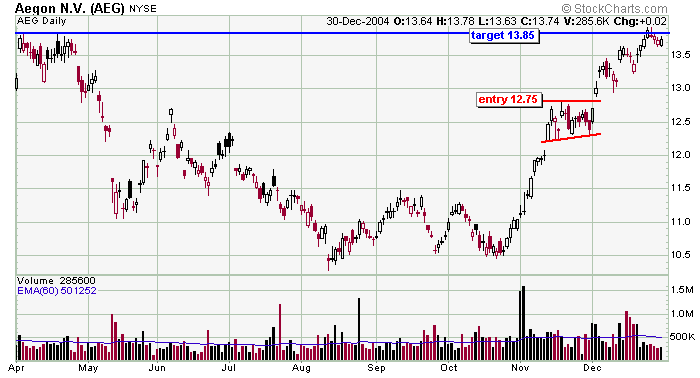
Task: Click the 11.5 price axis label
Action: [681, 188]
